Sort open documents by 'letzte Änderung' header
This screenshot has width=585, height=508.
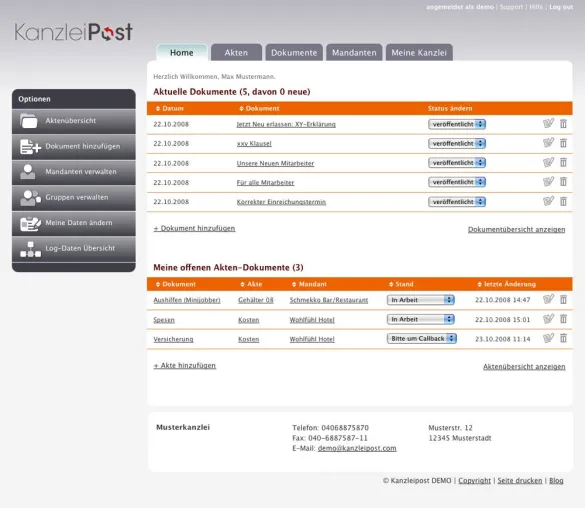point(507,284)
